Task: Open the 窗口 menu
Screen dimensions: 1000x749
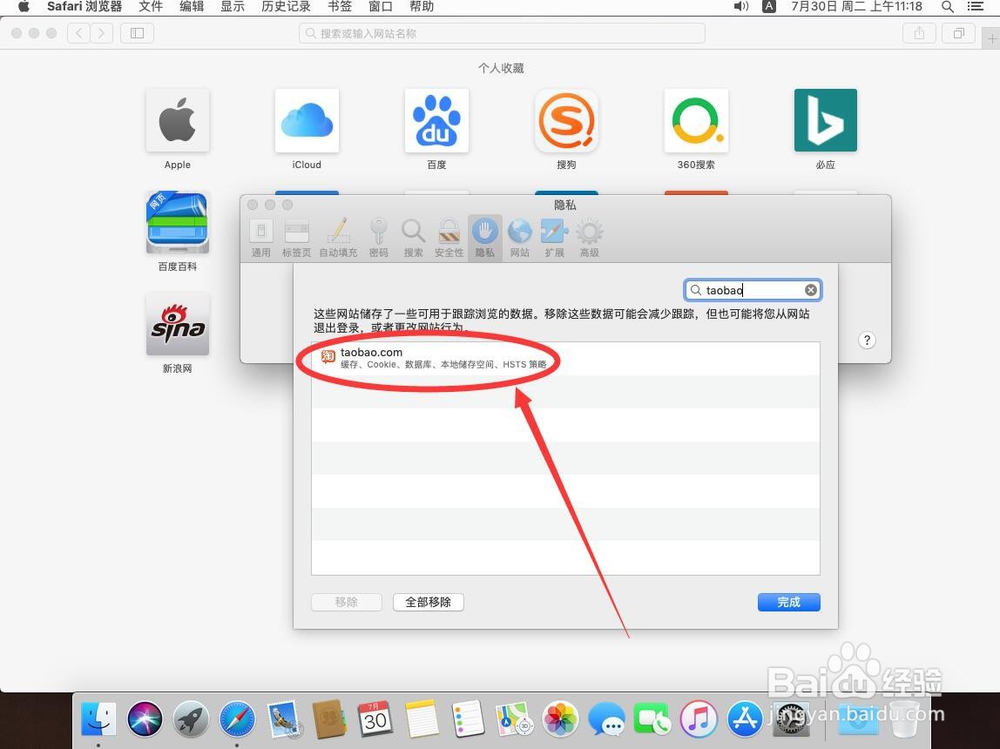Action: coord(380,7)
